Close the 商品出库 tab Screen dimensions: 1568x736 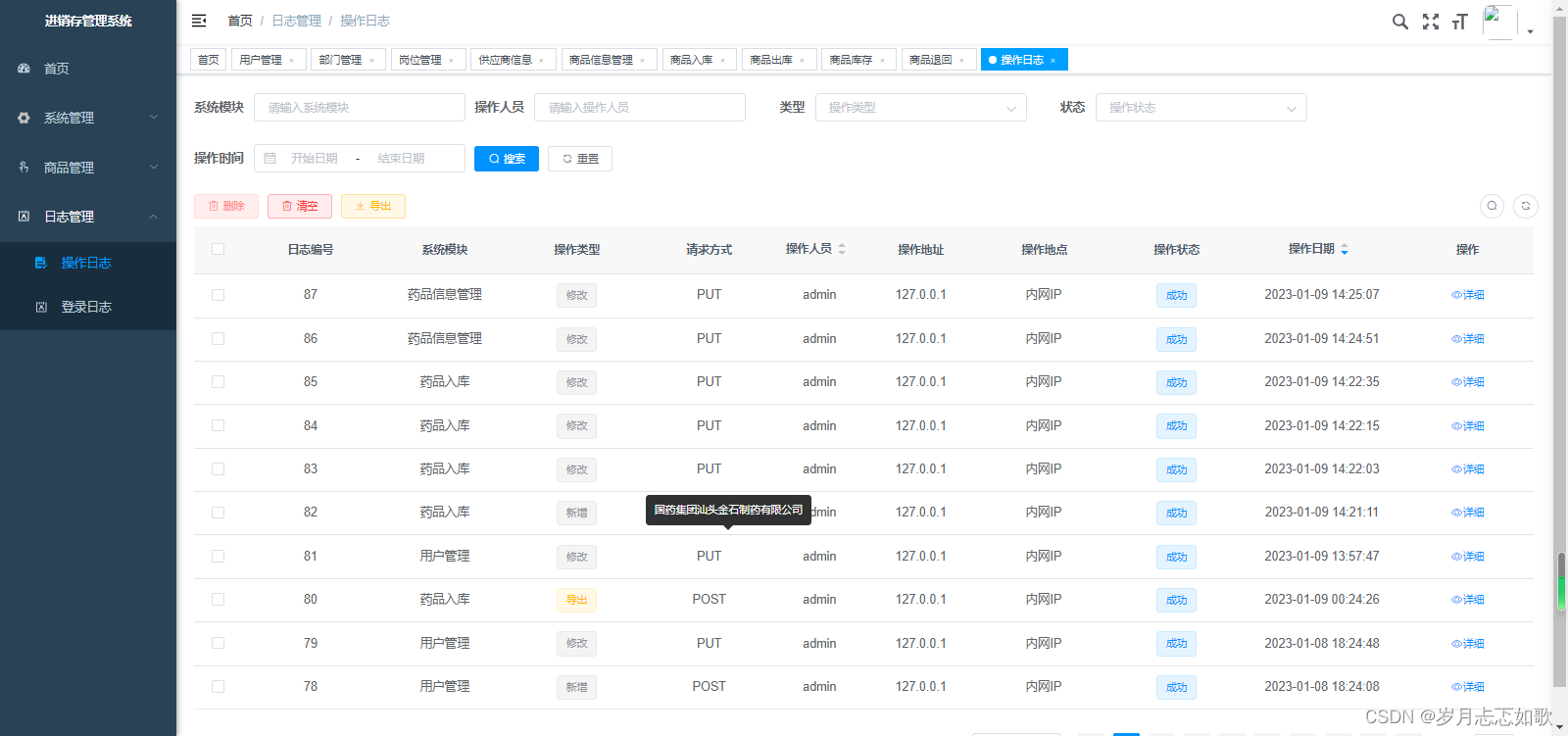802,61
